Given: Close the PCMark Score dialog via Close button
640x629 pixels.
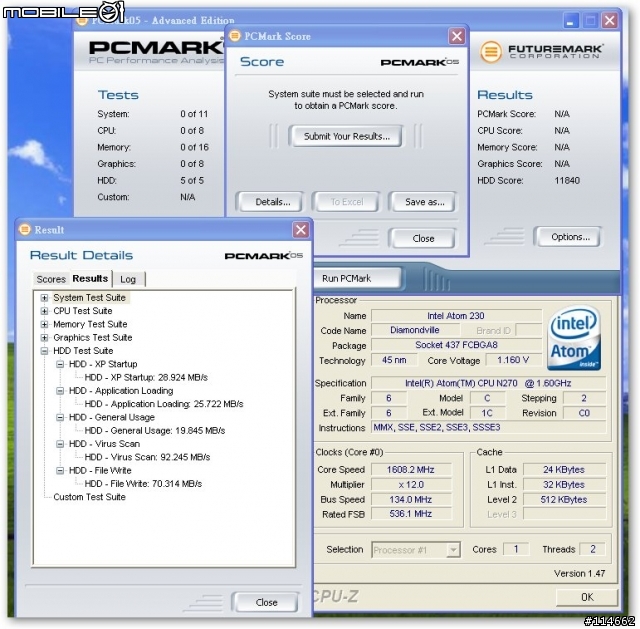Looking at the screenshot, I should click(423, 238).
